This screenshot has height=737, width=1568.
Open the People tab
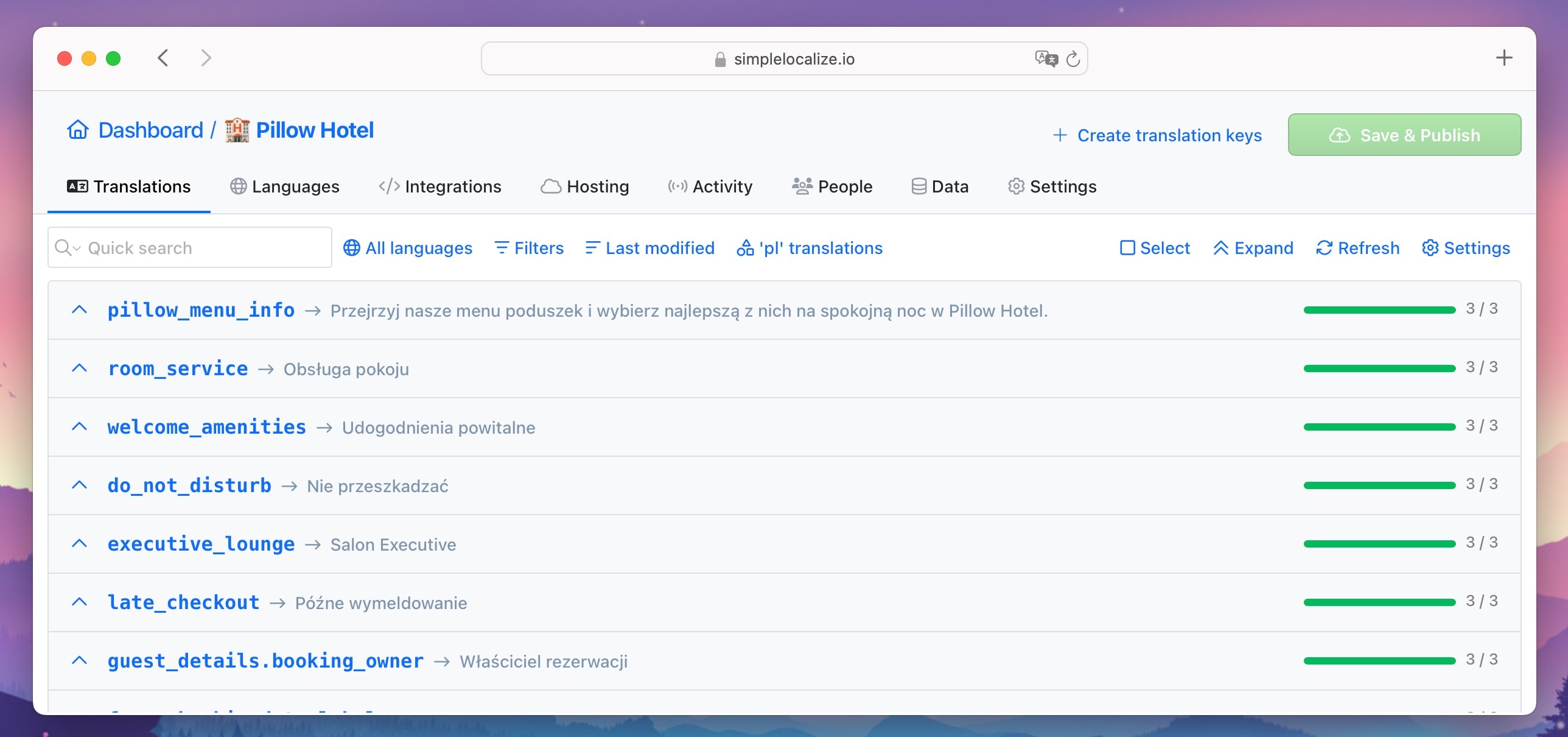coord(832,186)
